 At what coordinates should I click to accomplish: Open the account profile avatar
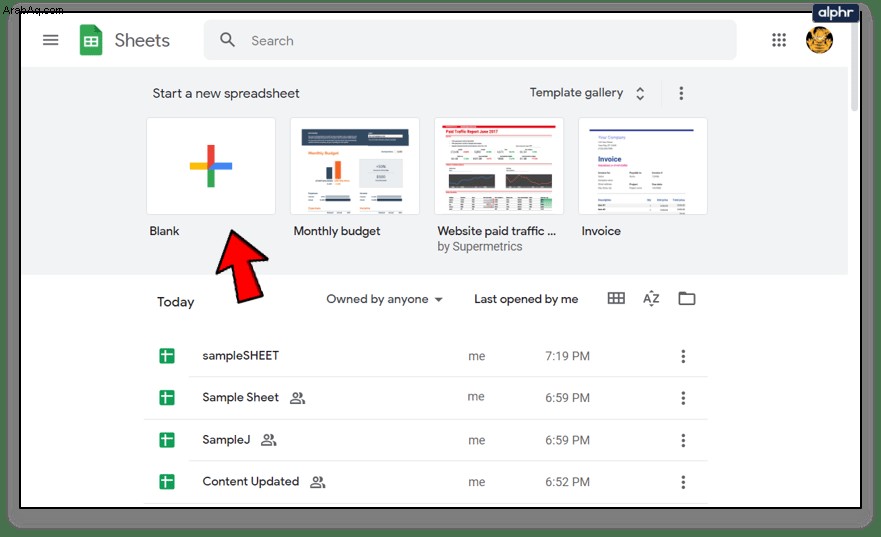pyautogui.click(x=819, y=40)
